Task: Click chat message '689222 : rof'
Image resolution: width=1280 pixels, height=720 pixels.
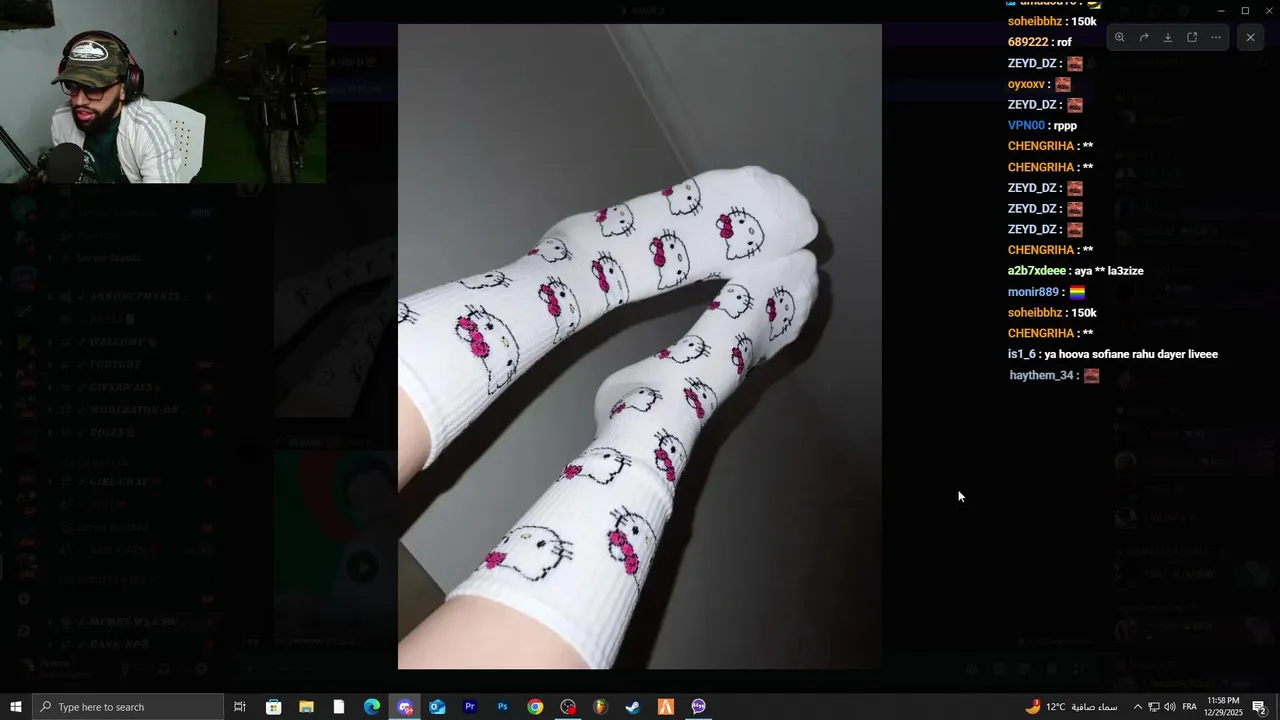Action: point(1040,42)
